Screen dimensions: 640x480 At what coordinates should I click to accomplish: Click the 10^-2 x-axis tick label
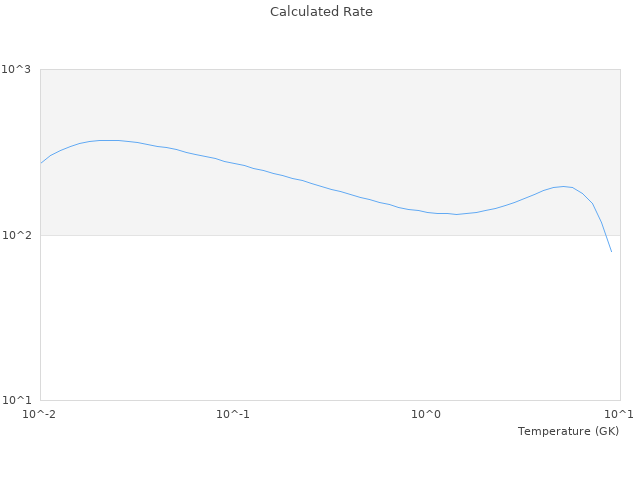[x=40, y=414]
